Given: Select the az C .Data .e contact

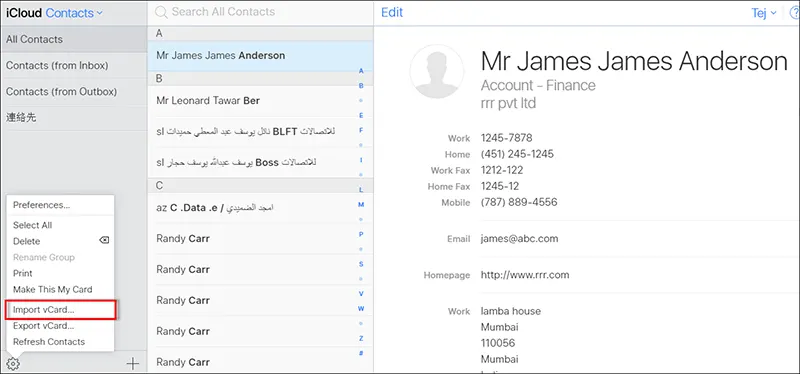Looking at the screenshot, I should click(261, 208).
